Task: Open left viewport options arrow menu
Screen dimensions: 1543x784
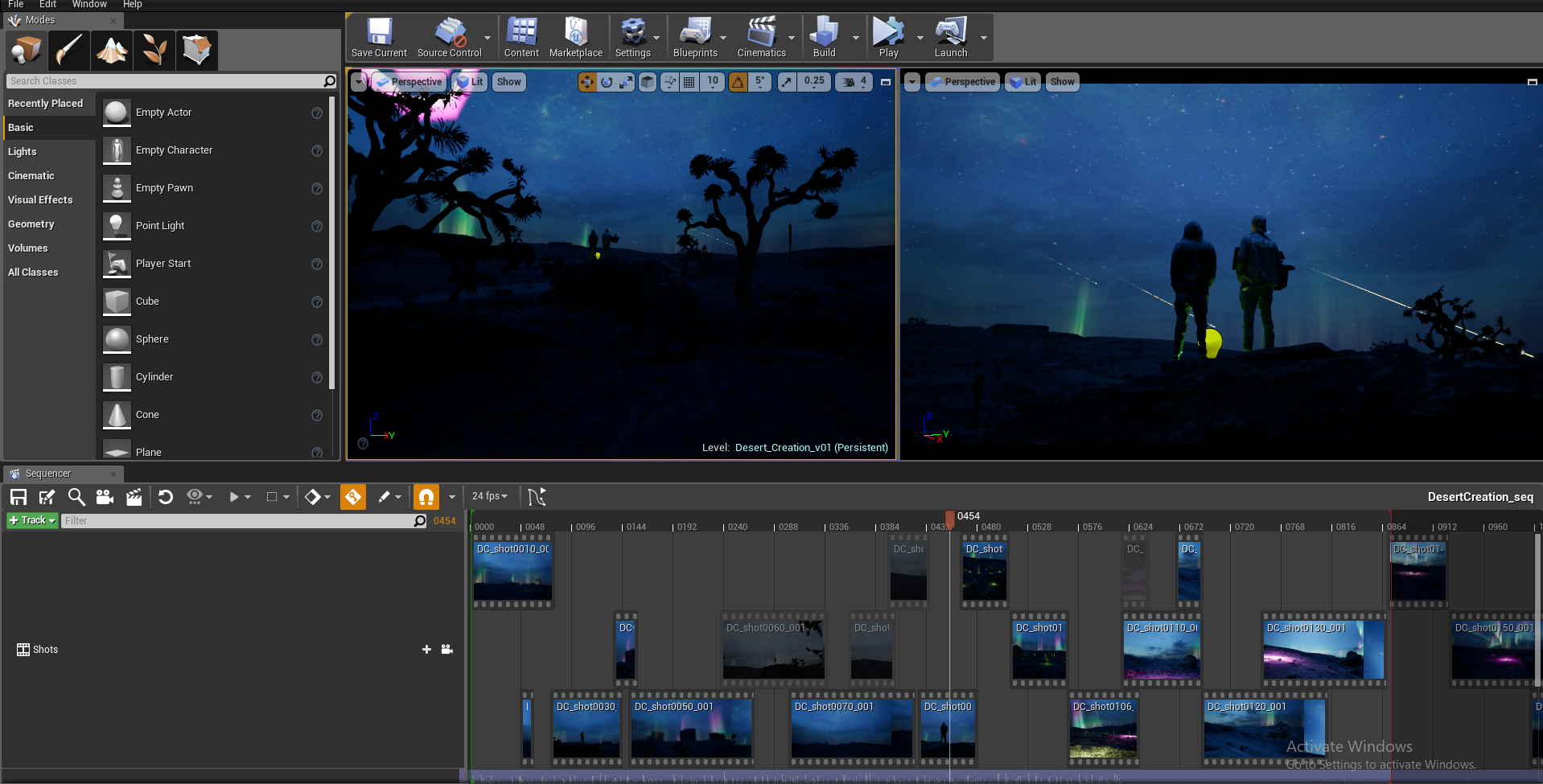Action: 359,82
